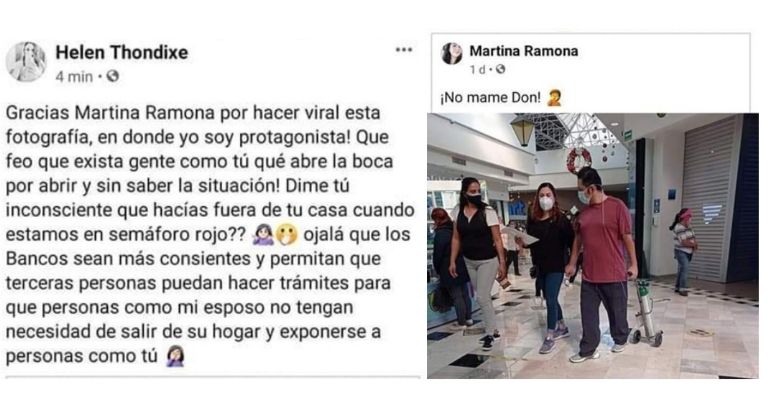Click the globe icon next to 1 d
This screenshot has height=400, width=768.
point(500,70)
